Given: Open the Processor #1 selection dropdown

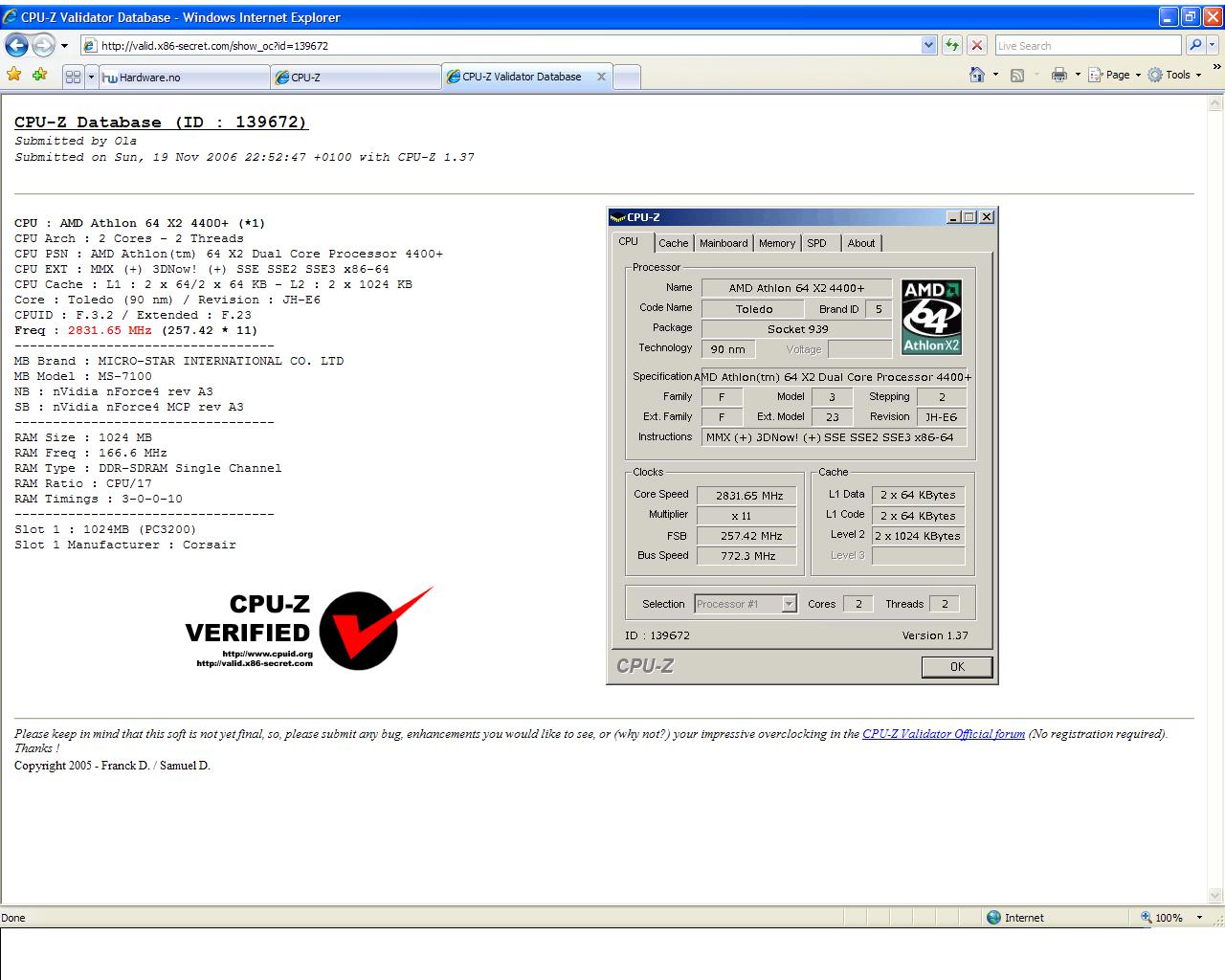Looking at the screenshot, I should click(x=746, y=604).
